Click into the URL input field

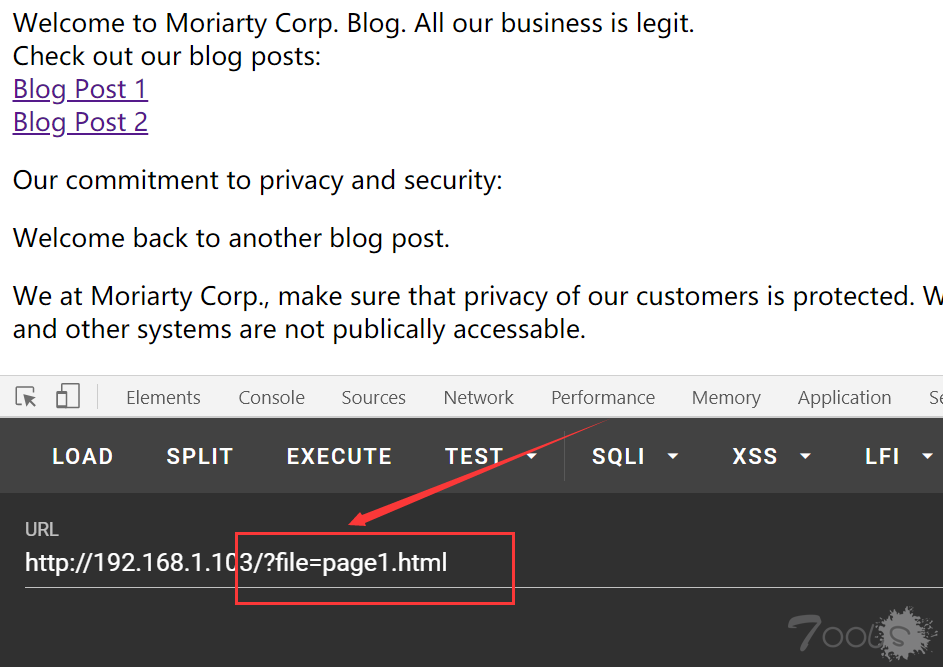[484, 564]
